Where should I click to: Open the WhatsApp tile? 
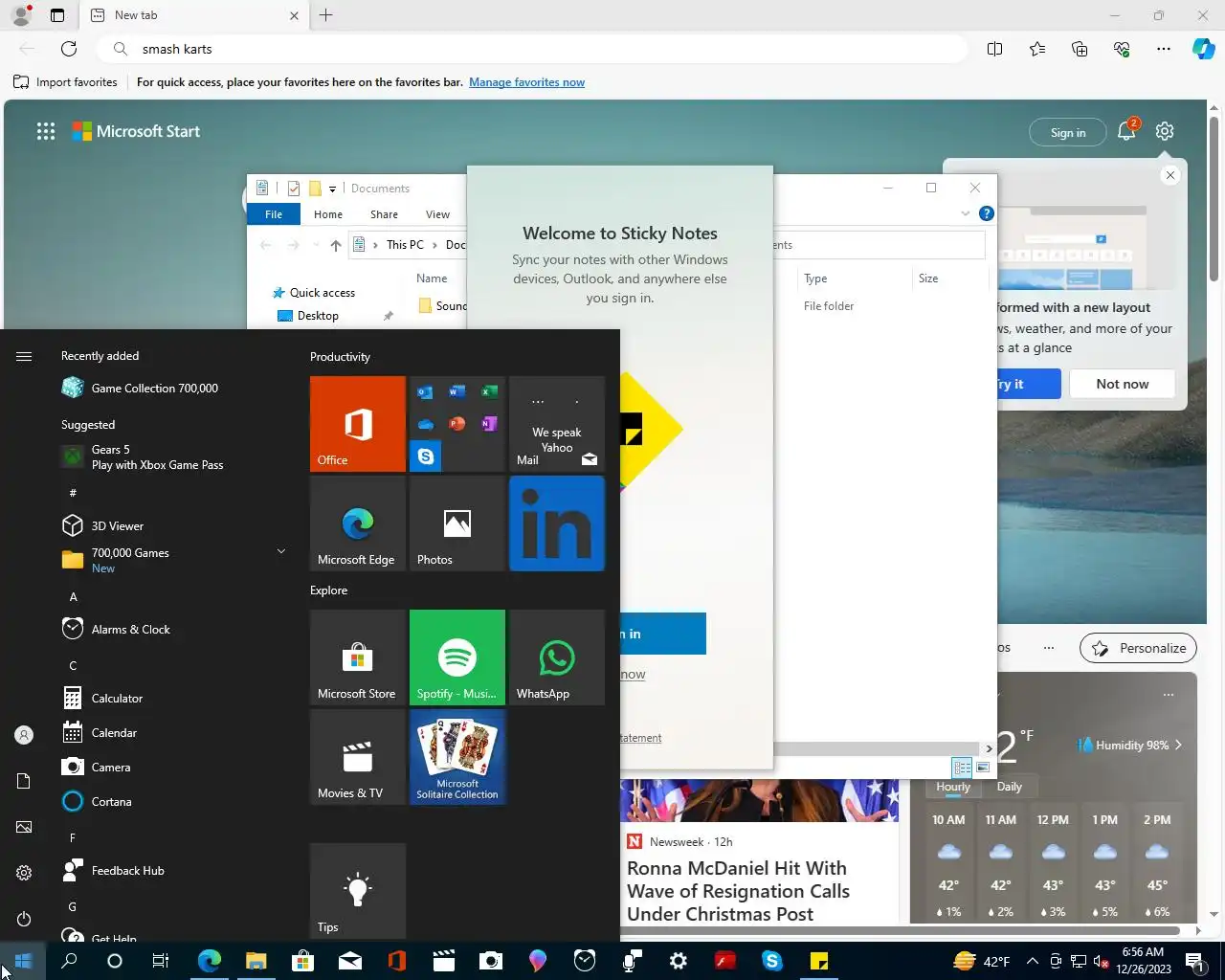point(557,657)
